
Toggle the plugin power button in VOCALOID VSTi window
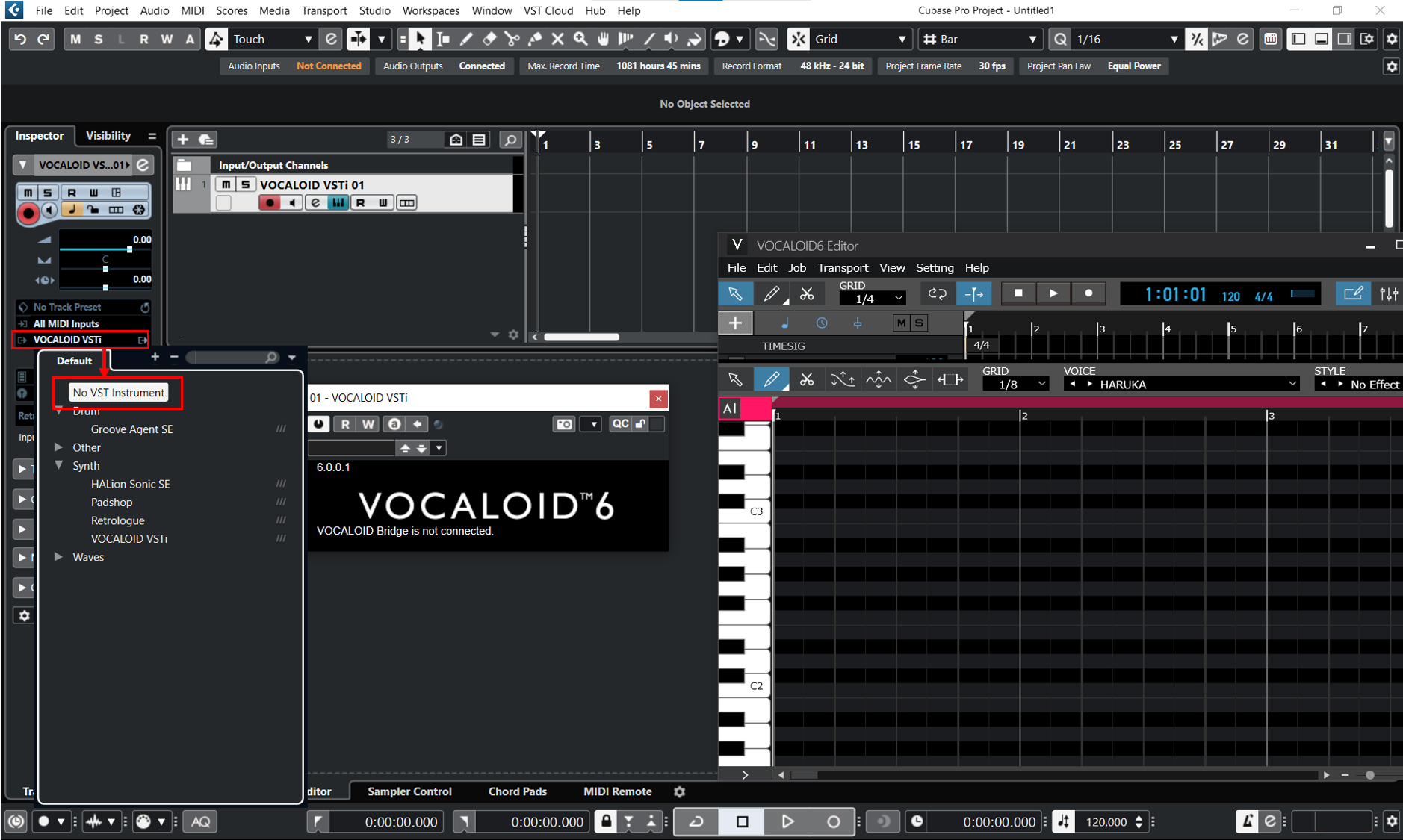coord(319,424)
